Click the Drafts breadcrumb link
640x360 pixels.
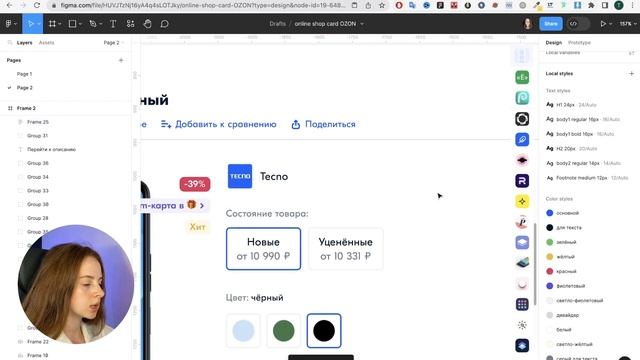coord(278,24)
